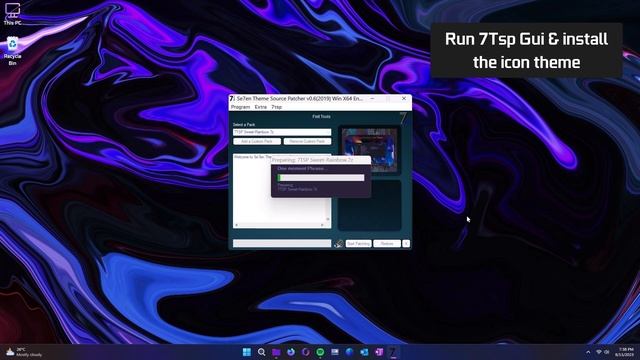The width and height of the screenshot is (640, 360).
Task: Open the purple ring taskbar app
Action: pos(306,352)
